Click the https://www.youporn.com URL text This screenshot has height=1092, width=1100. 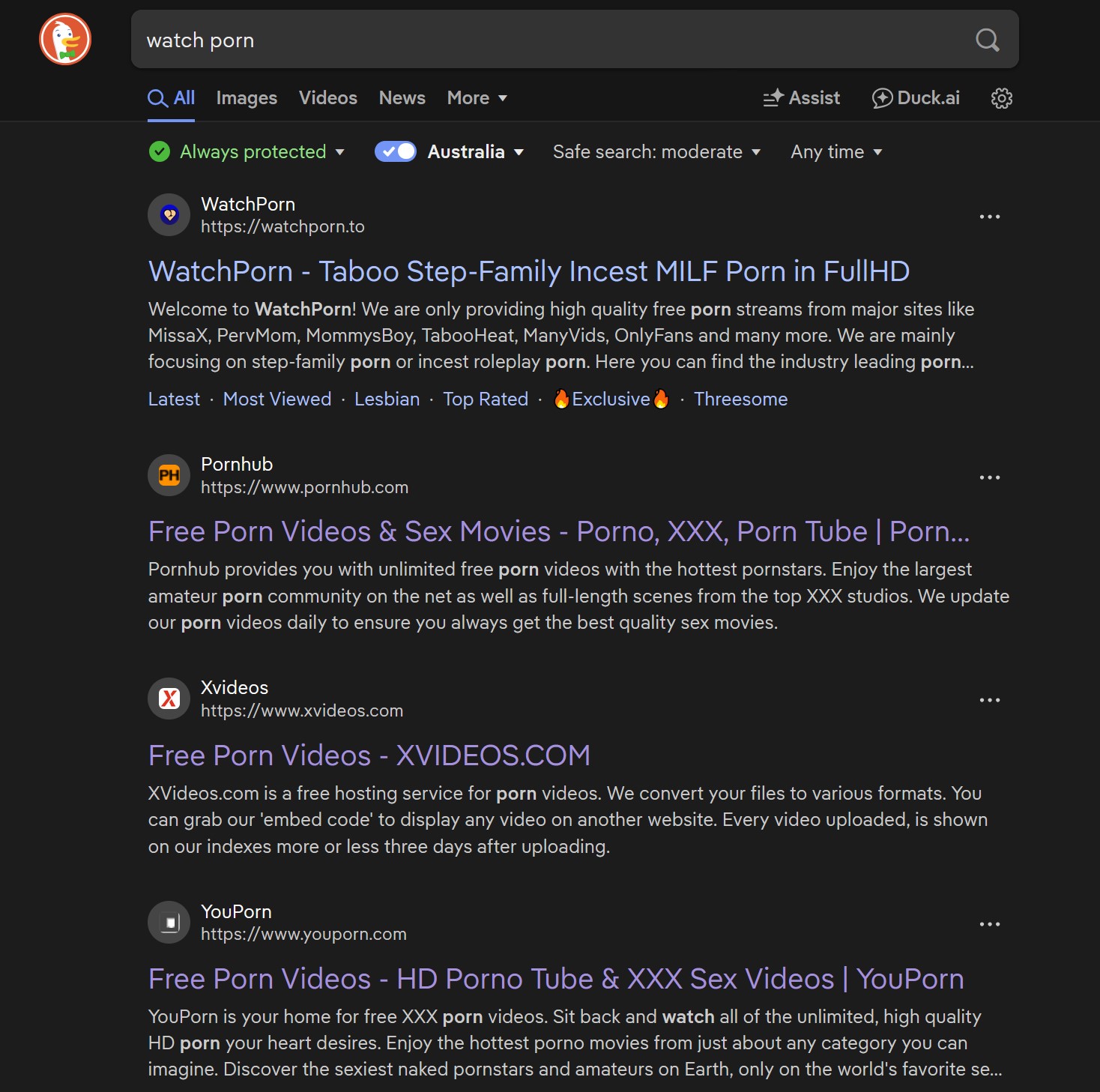(x=303, y=934)
